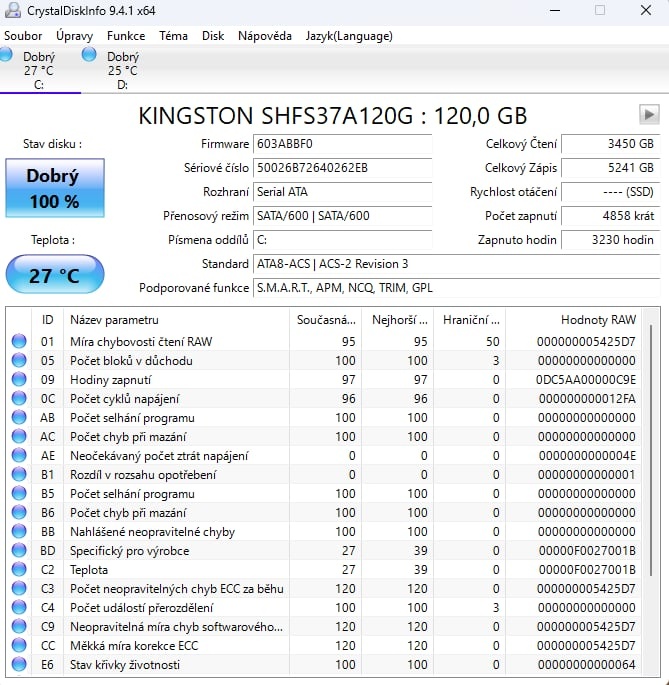Click the status orb for attribute C9
The width and height of the screenshot is (669, 685).
19,626
